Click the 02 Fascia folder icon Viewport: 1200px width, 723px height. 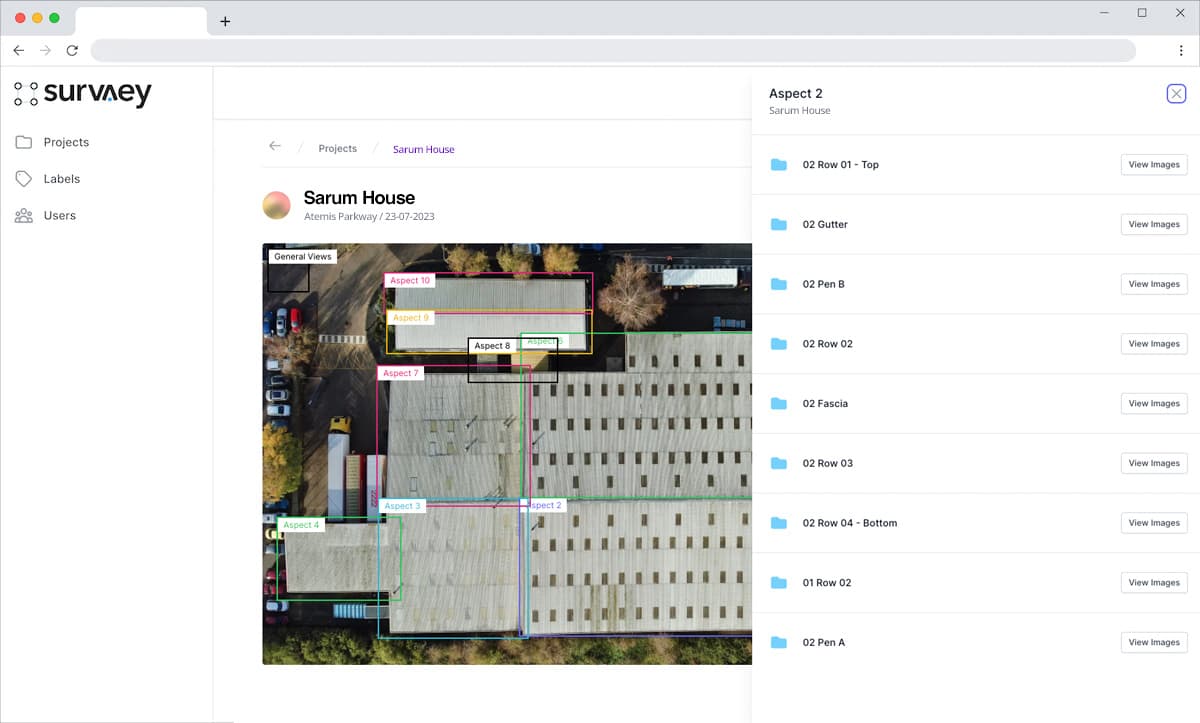click(x=779, y=404)
